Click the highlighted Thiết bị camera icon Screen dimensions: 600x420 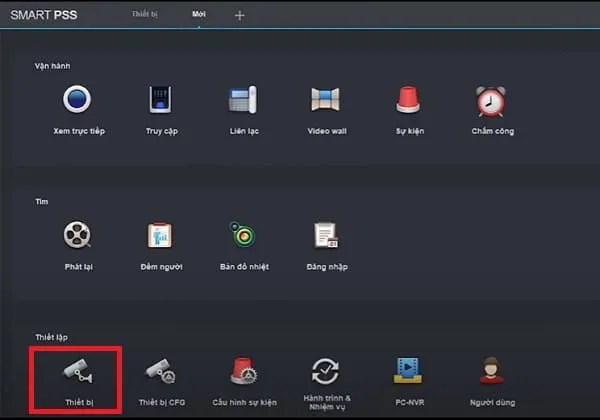tap(78, 372)
